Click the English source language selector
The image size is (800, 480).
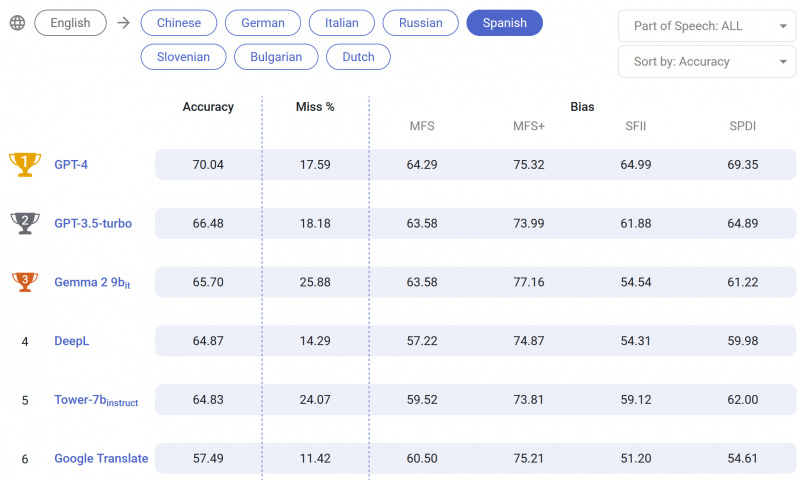(70, 23)
